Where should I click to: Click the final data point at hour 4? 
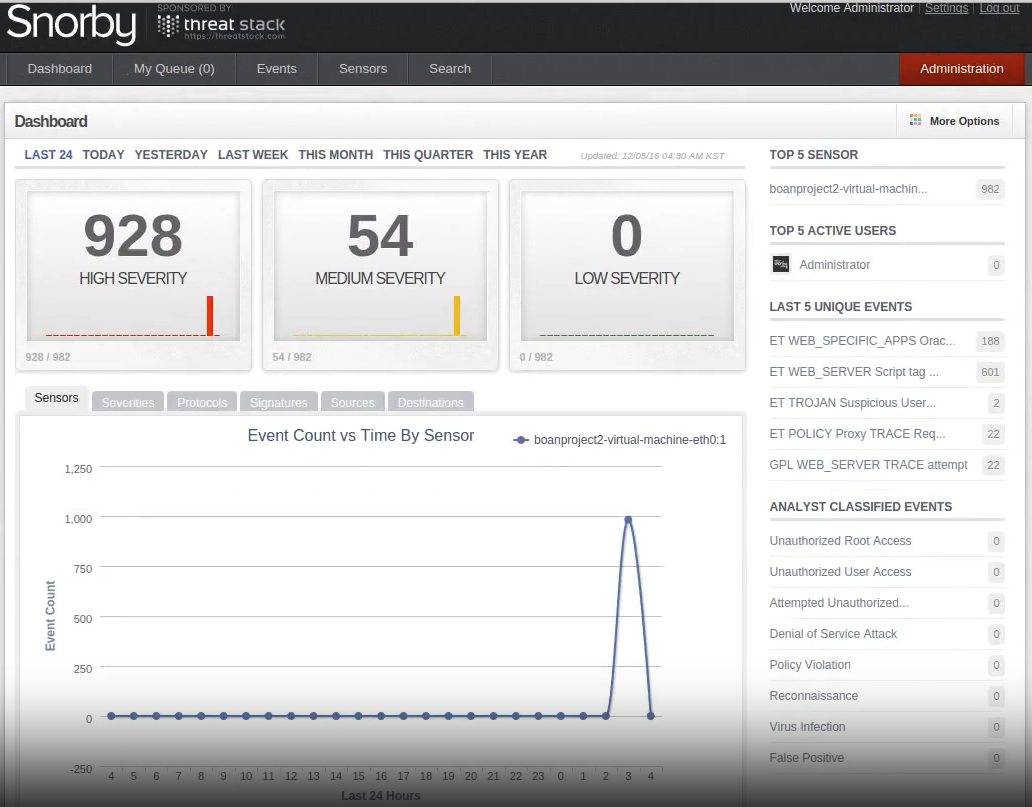(650, 716)
